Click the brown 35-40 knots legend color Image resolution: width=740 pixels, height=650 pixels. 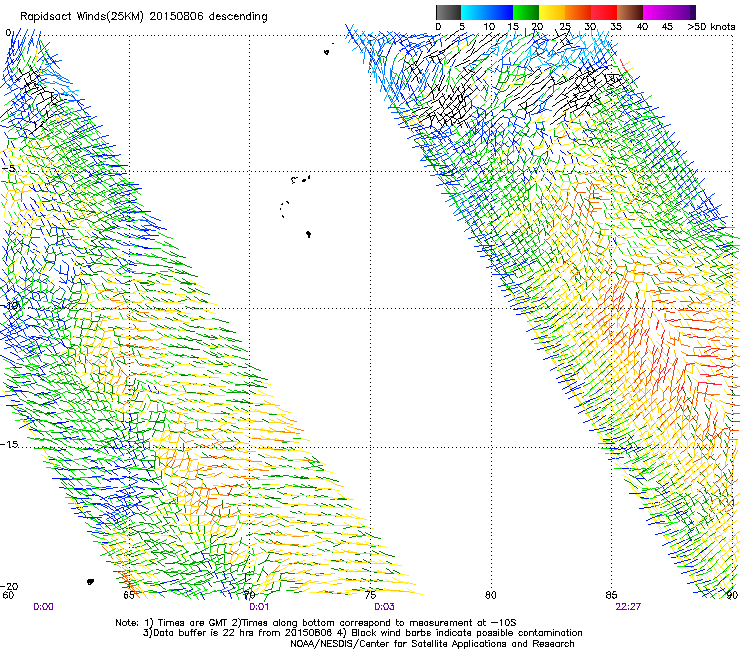(x=630, y=12)
